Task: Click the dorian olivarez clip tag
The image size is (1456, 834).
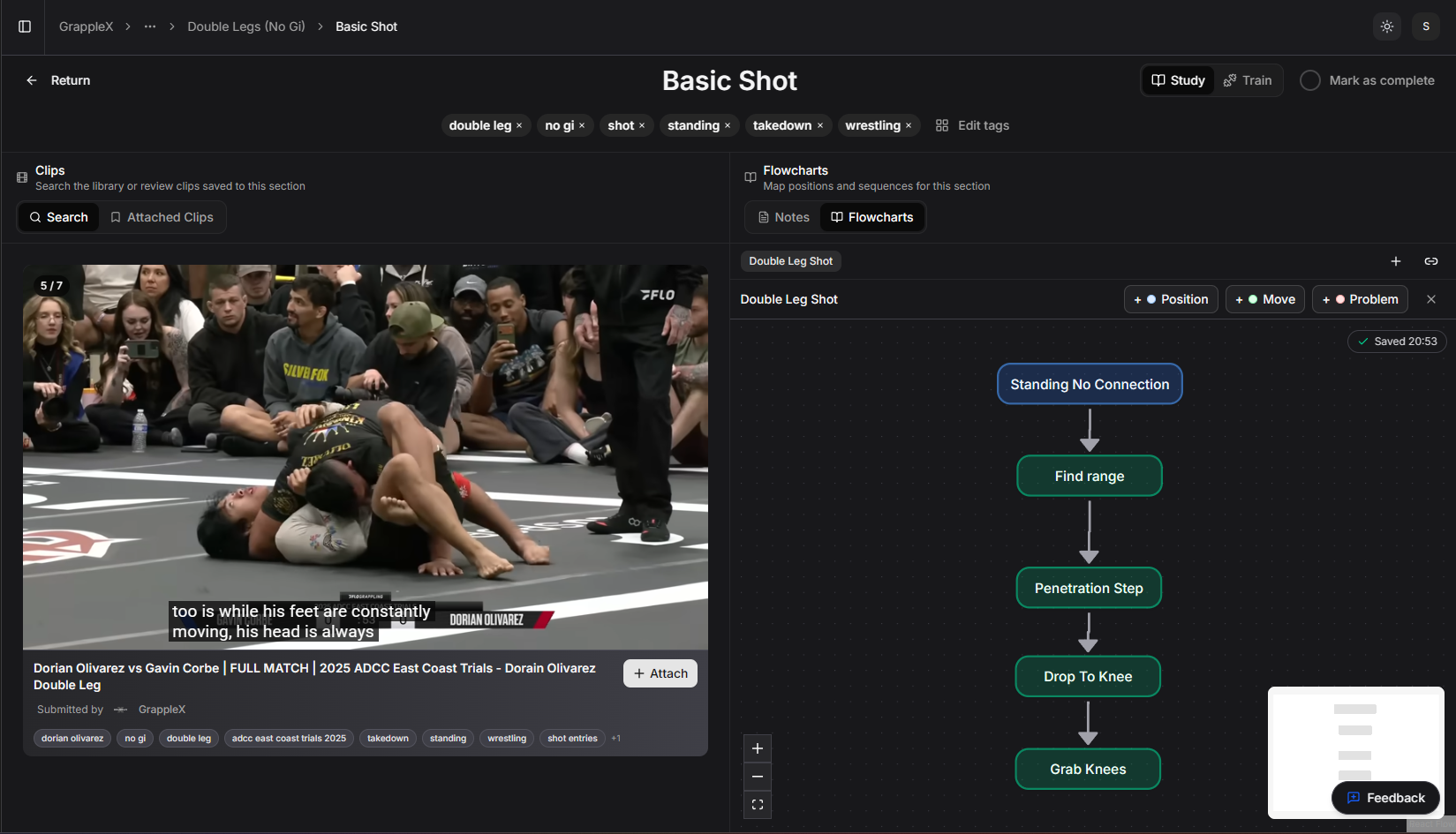Action: click(x=72, y=739)
